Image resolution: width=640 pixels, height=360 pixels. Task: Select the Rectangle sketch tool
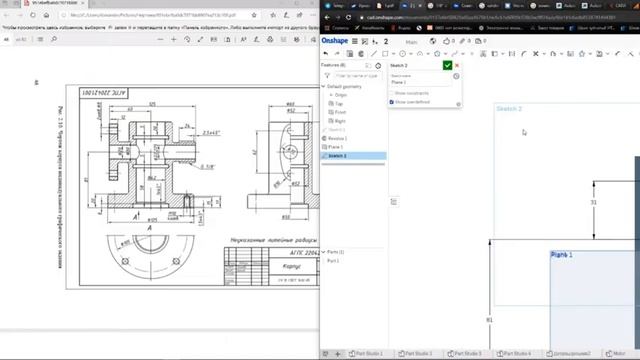pyautogui.click(x=385, y=53)
